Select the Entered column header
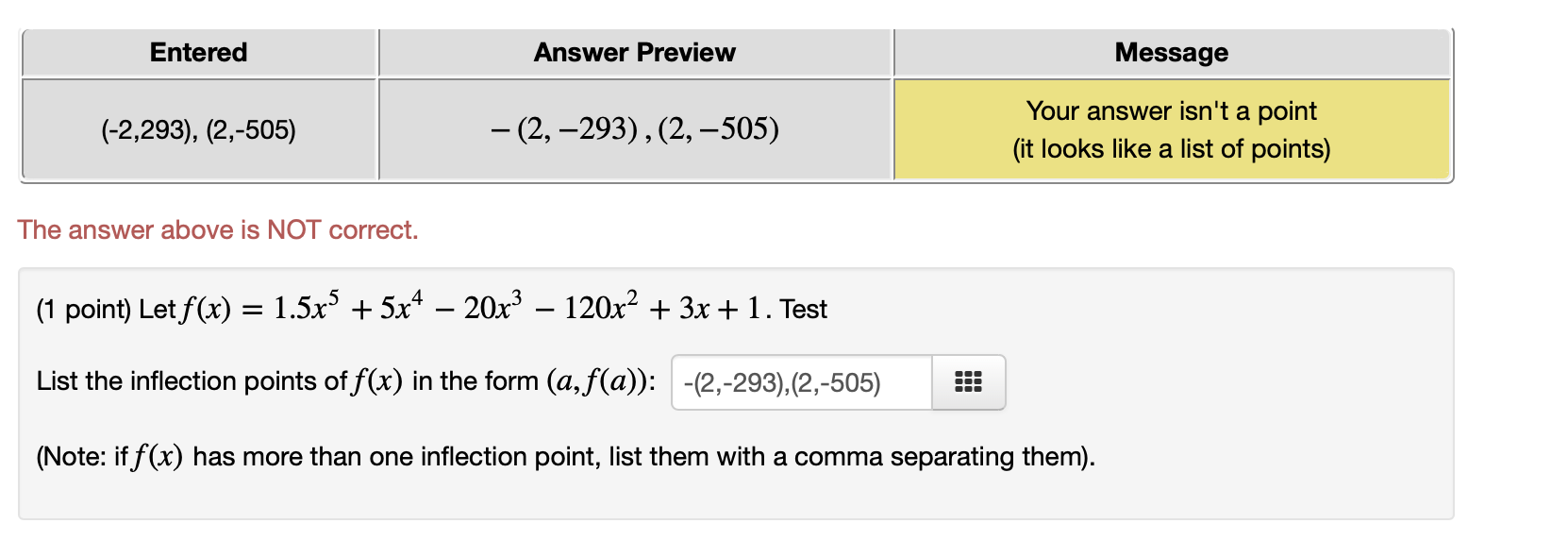Screen dimensions: 1568x557 198,52
